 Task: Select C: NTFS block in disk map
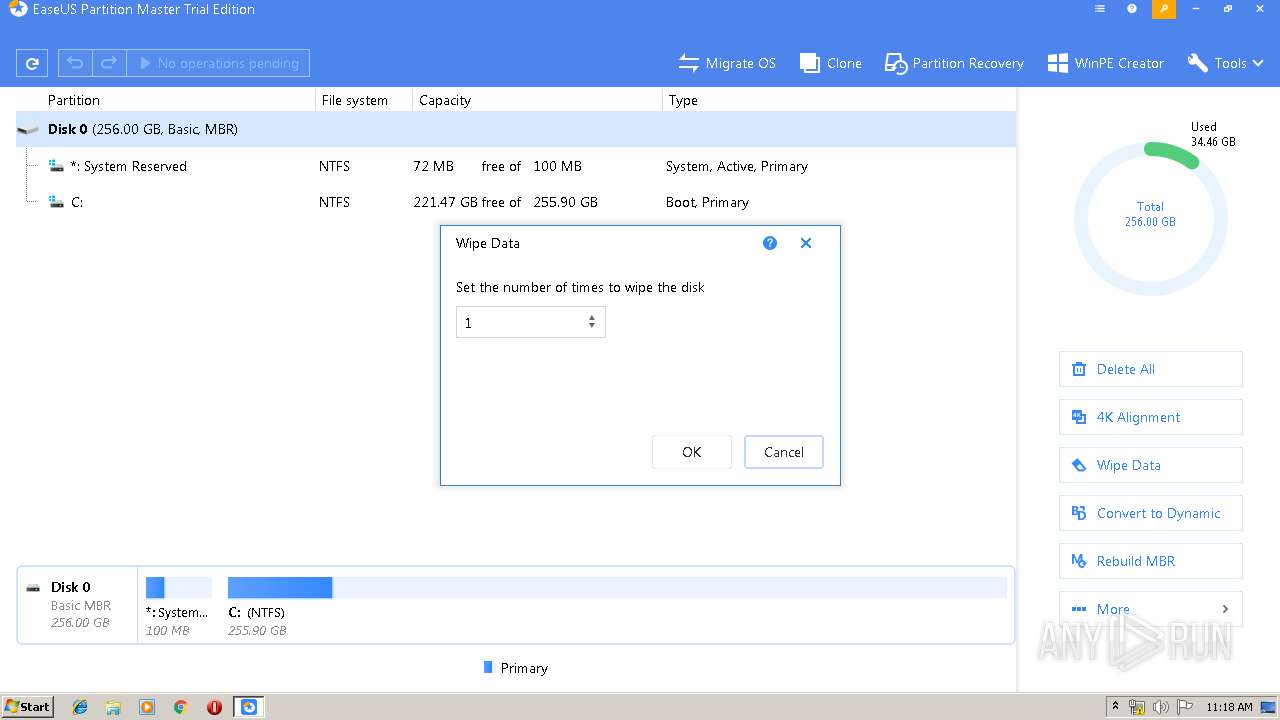617,606
